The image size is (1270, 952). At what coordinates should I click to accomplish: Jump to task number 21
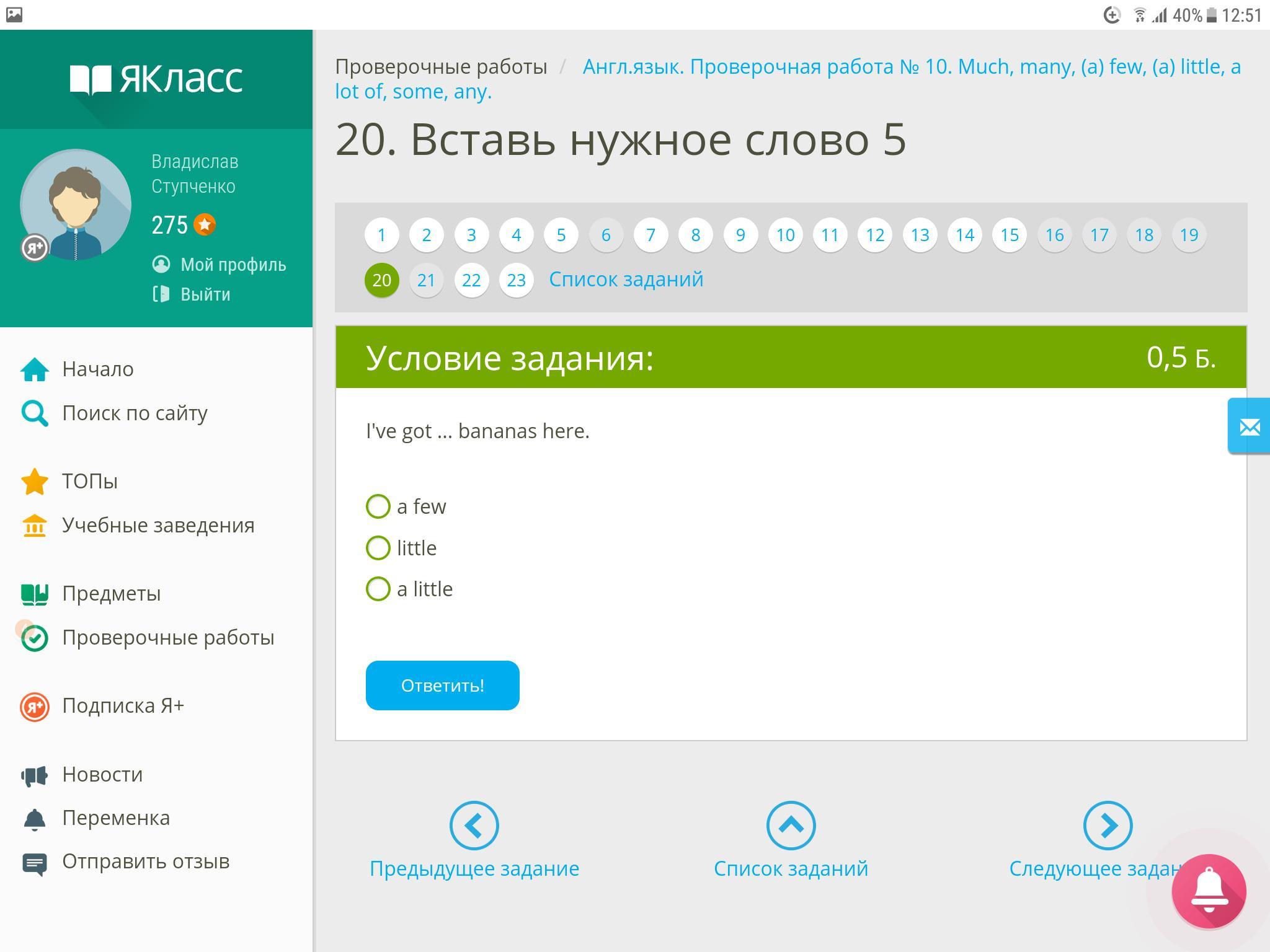[427, 280]
